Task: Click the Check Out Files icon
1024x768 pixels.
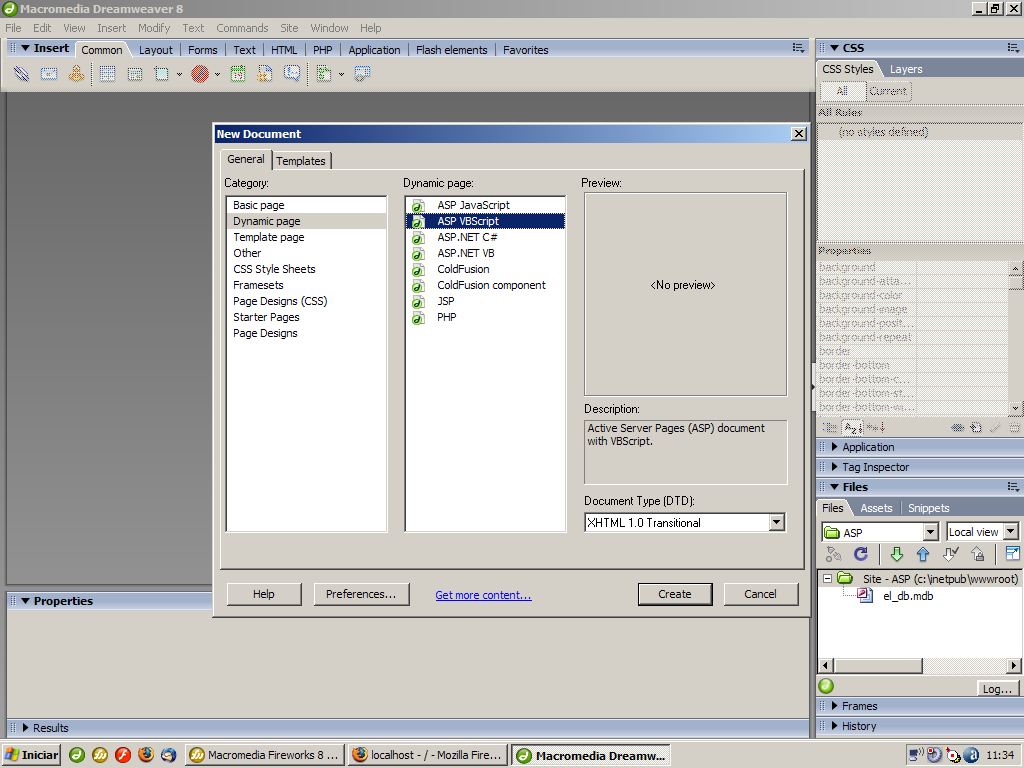Action: [x=950, y=554]
